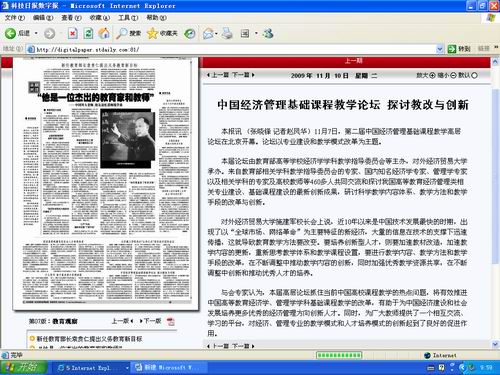Click the Mail envelope icon

point(208,33)
